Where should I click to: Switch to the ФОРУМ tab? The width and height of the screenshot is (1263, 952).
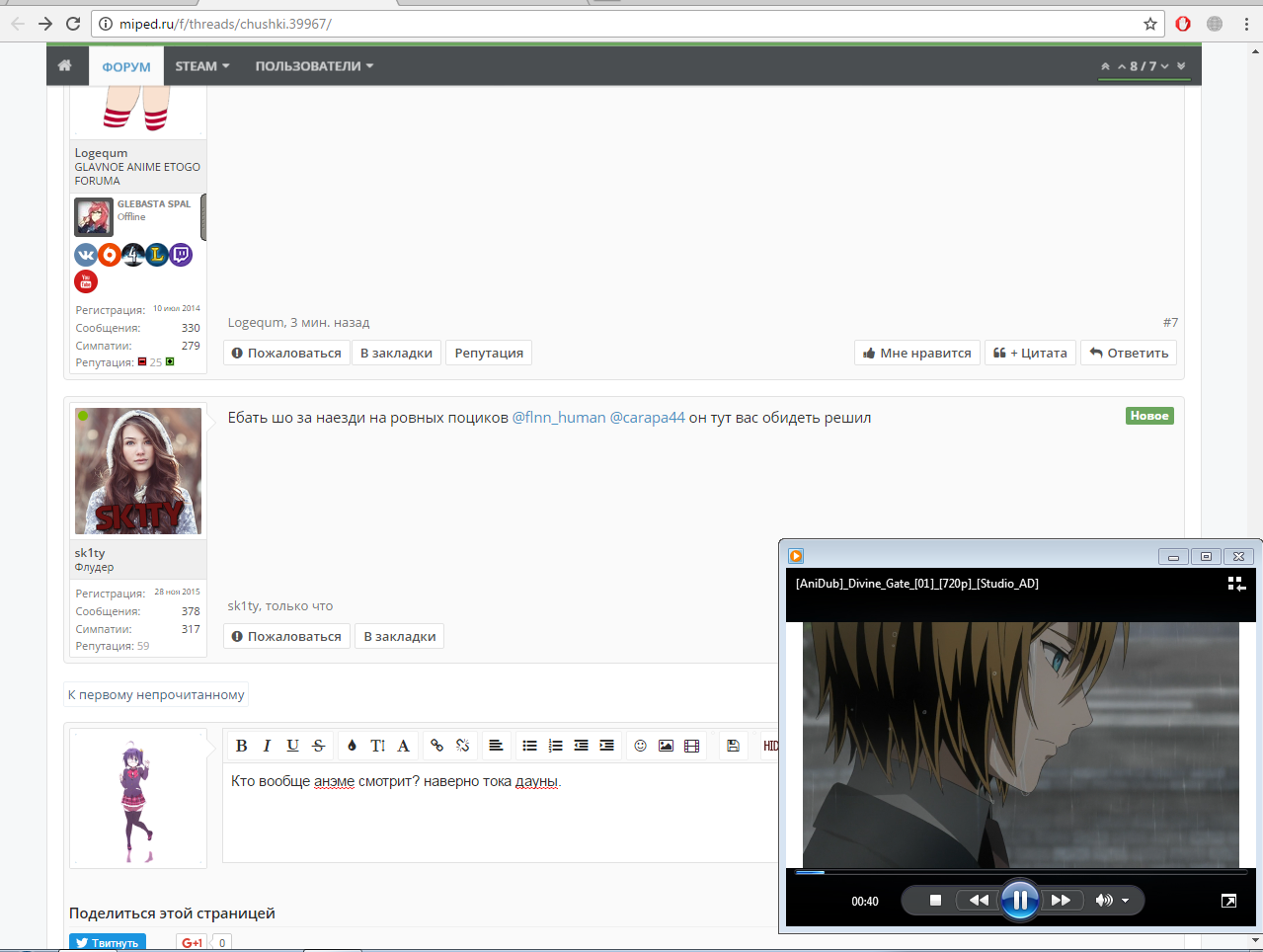click(x=126, y=66)
